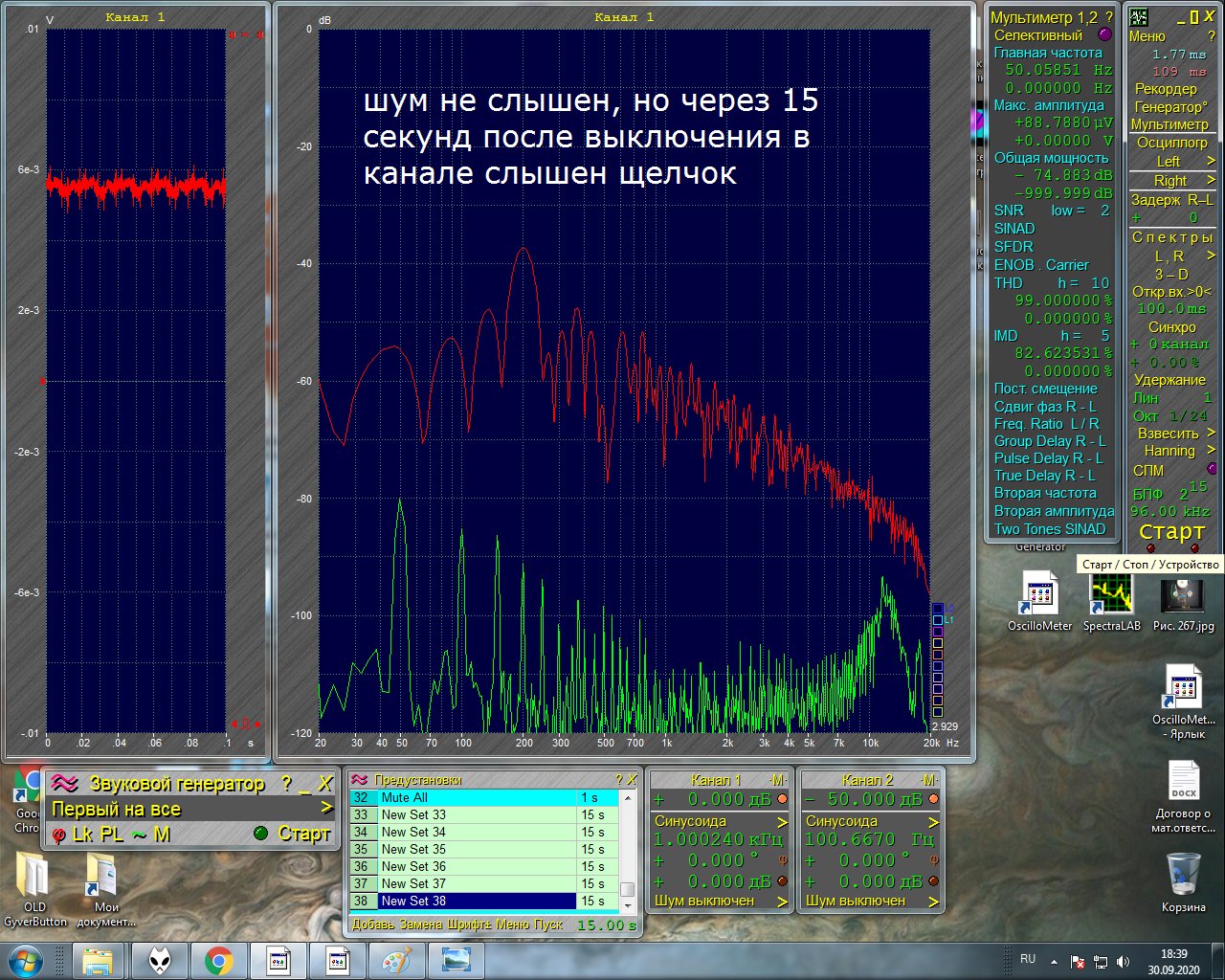Screen dimensions: 1225x980
Task: Toggle the orange indicator beside Канал 2 50.000 дБ
Action: coord(934,799)
